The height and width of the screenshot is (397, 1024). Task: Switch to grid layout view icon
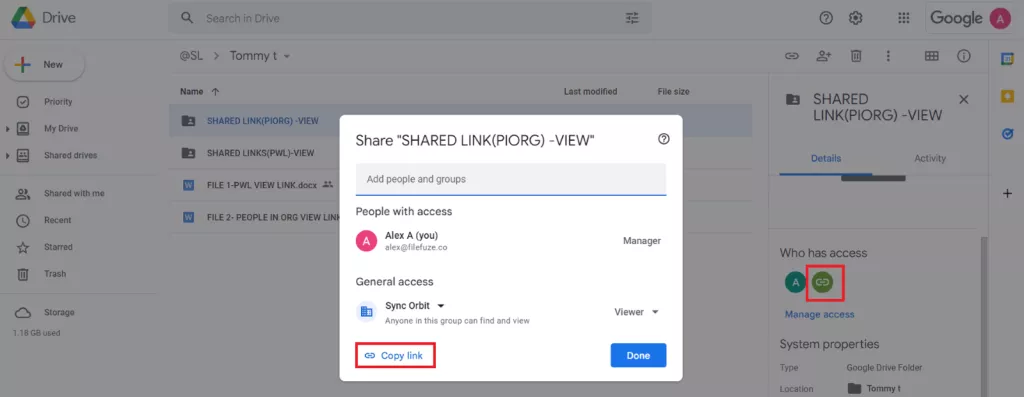click(932, 56)
